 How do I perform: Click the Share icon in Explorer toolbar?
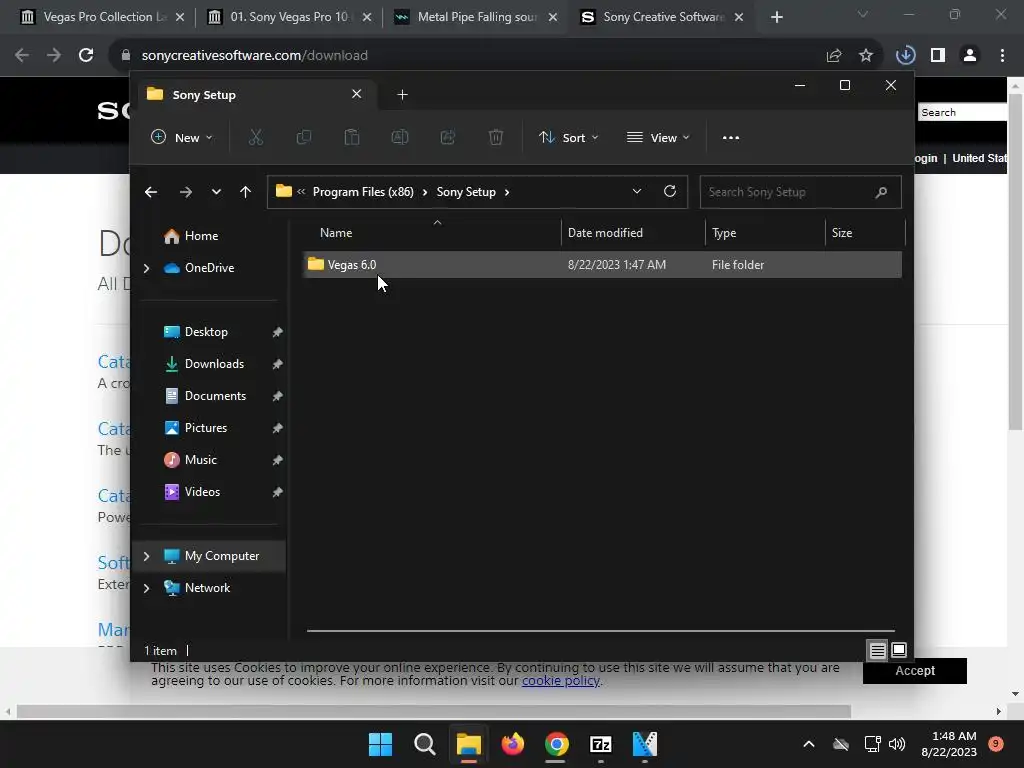pos(448,137)
